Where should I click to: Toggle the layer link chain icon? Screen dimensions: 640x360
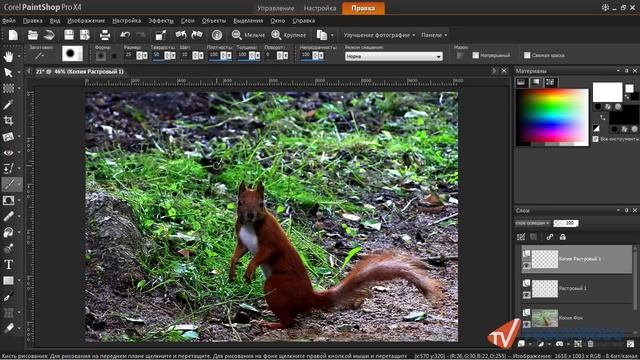(550, 237)
